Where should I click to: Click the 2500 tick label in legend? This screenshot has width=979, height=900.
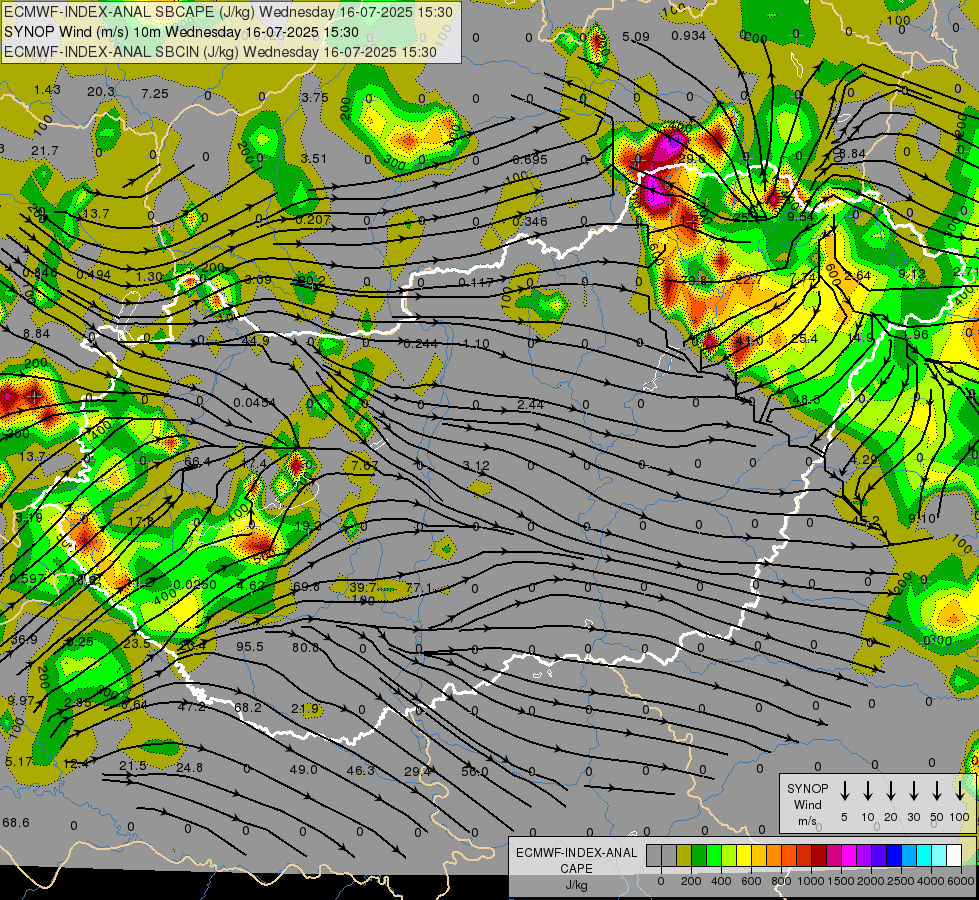(902, 881)
